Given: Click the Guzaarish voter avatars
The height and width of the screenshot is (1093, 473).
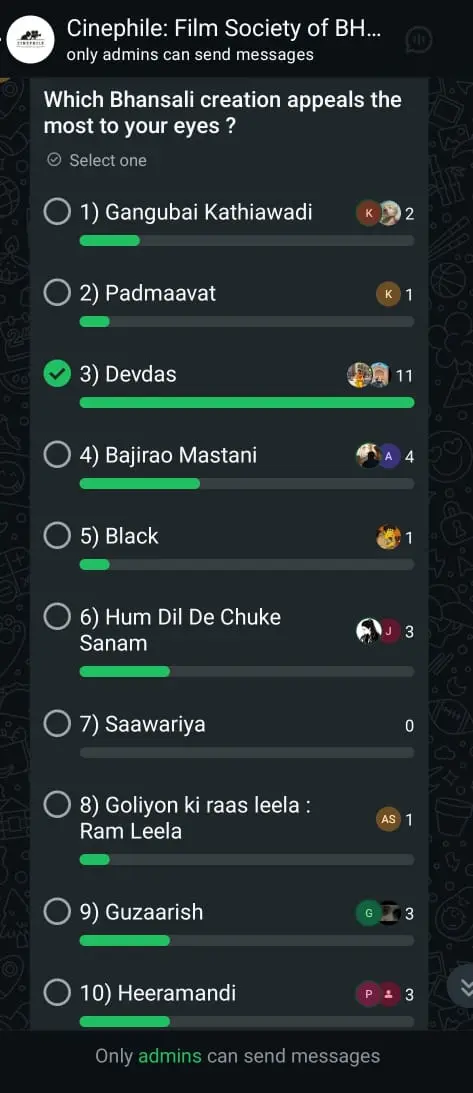Looking at the screenshot, I should pyautogui.click(x=379, y=912).
